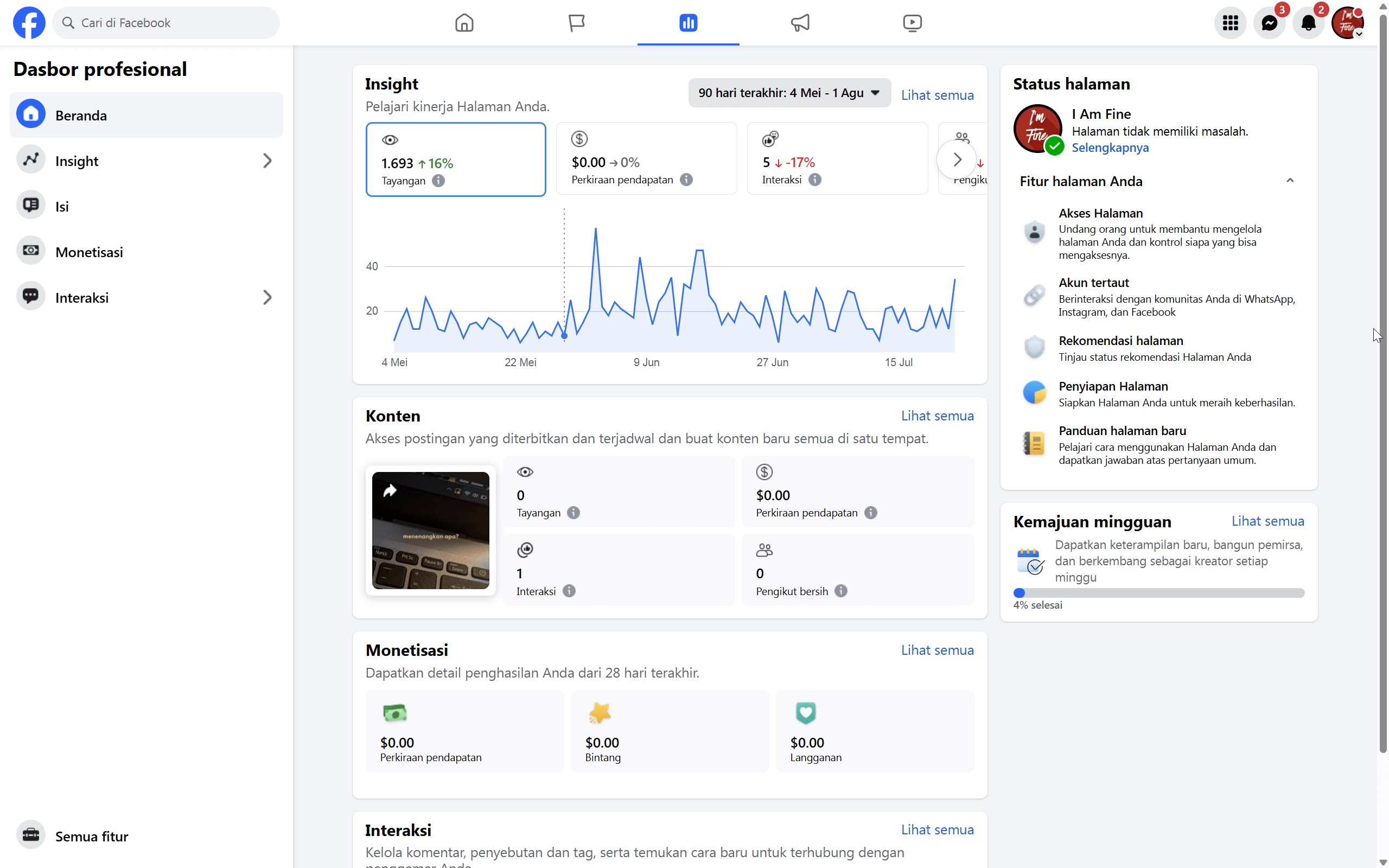Viewport: 1389px width, 868px height.
Task: Open the post thumbnail in the Konten section
Action: [x=430, y=531]
